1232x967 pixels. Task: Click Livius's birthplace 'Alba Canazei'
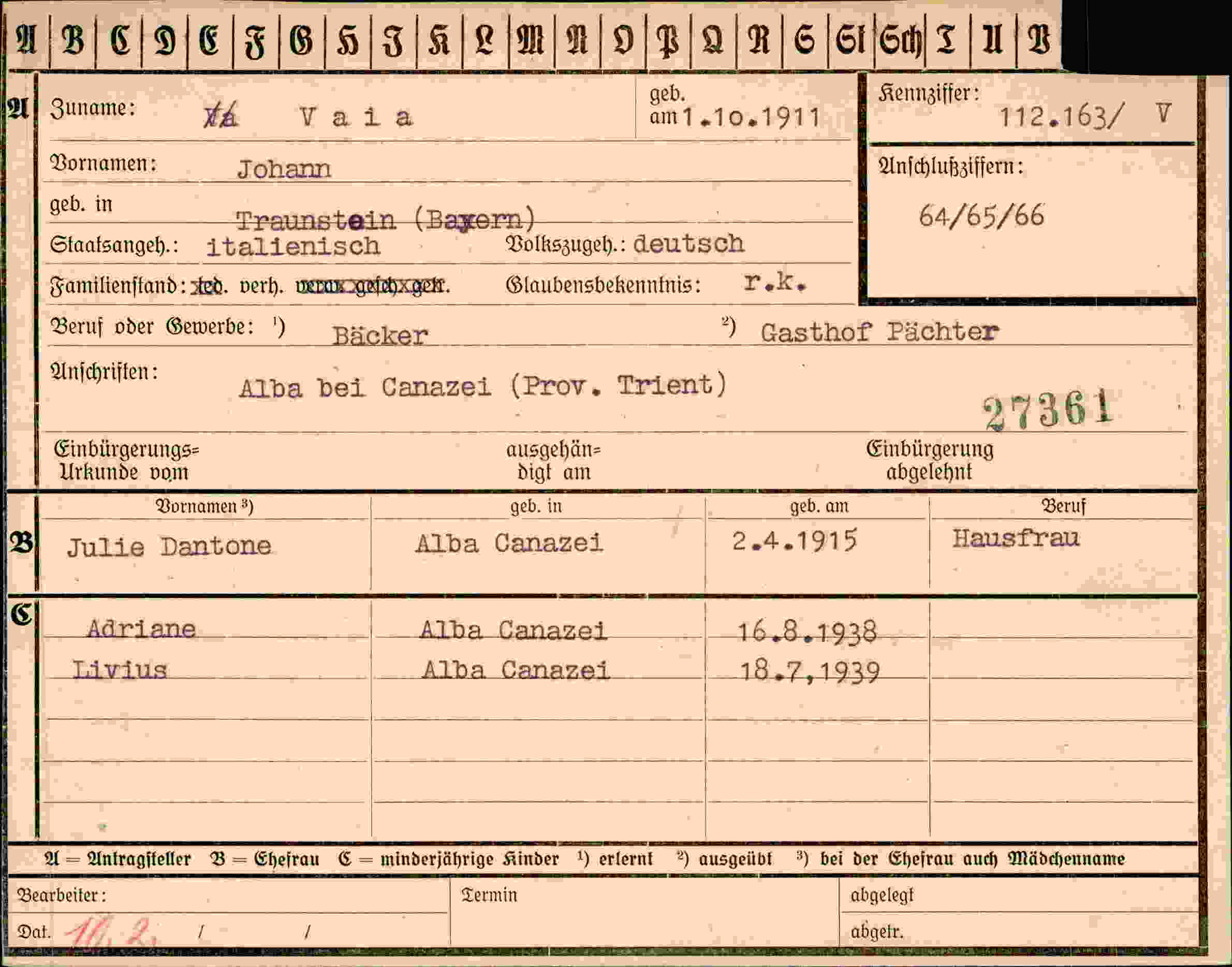click(516, 671)
